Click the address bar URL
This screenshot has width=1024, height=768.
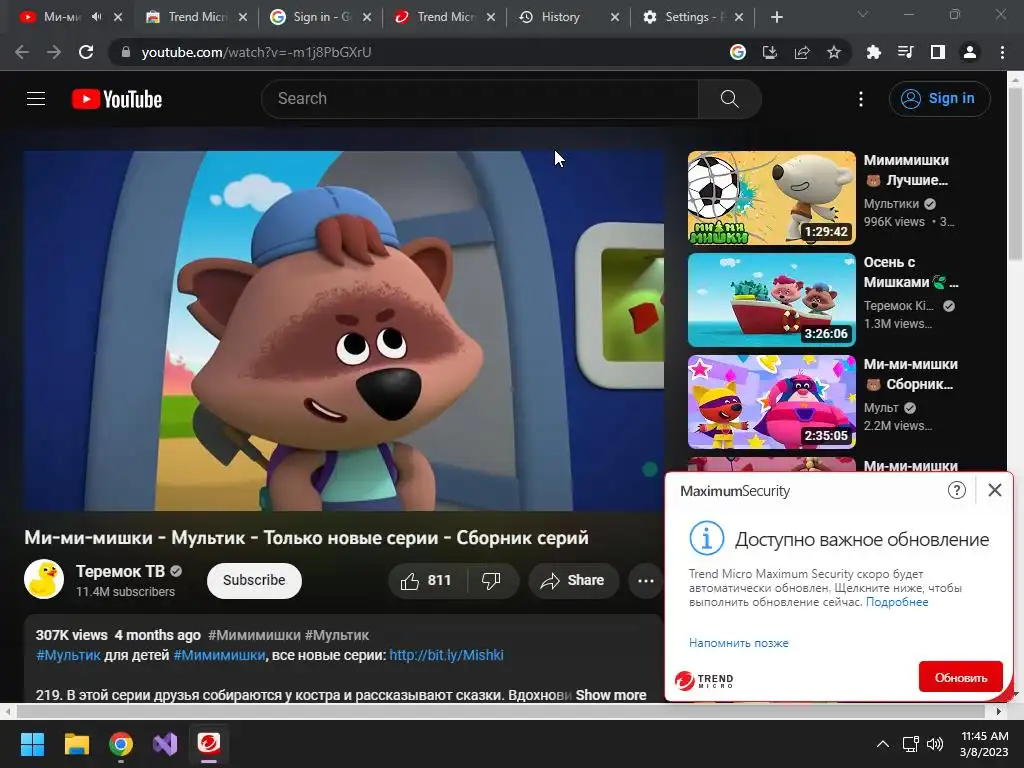[256, 52]
